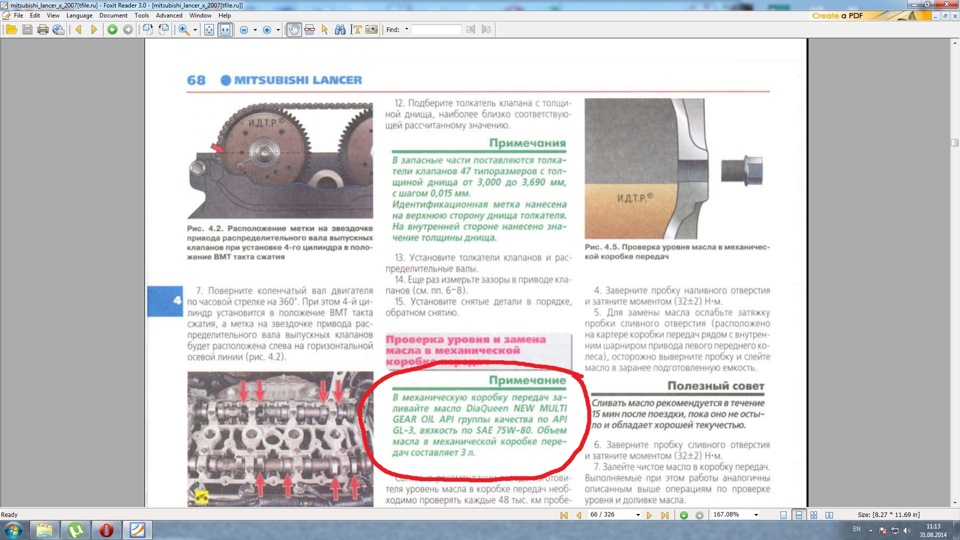Viewport: 960px width, 540px height.
Task: Open the Tools menu
Action: 141,15
